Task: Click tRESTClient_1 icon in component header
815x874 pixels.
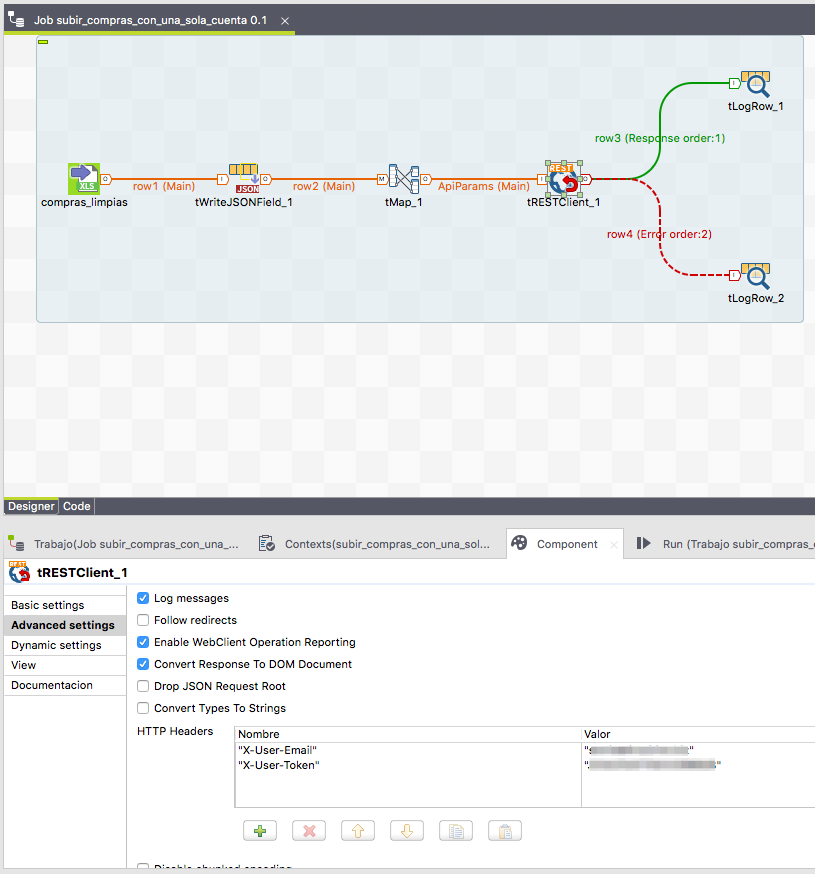Action: coord(20,572)
